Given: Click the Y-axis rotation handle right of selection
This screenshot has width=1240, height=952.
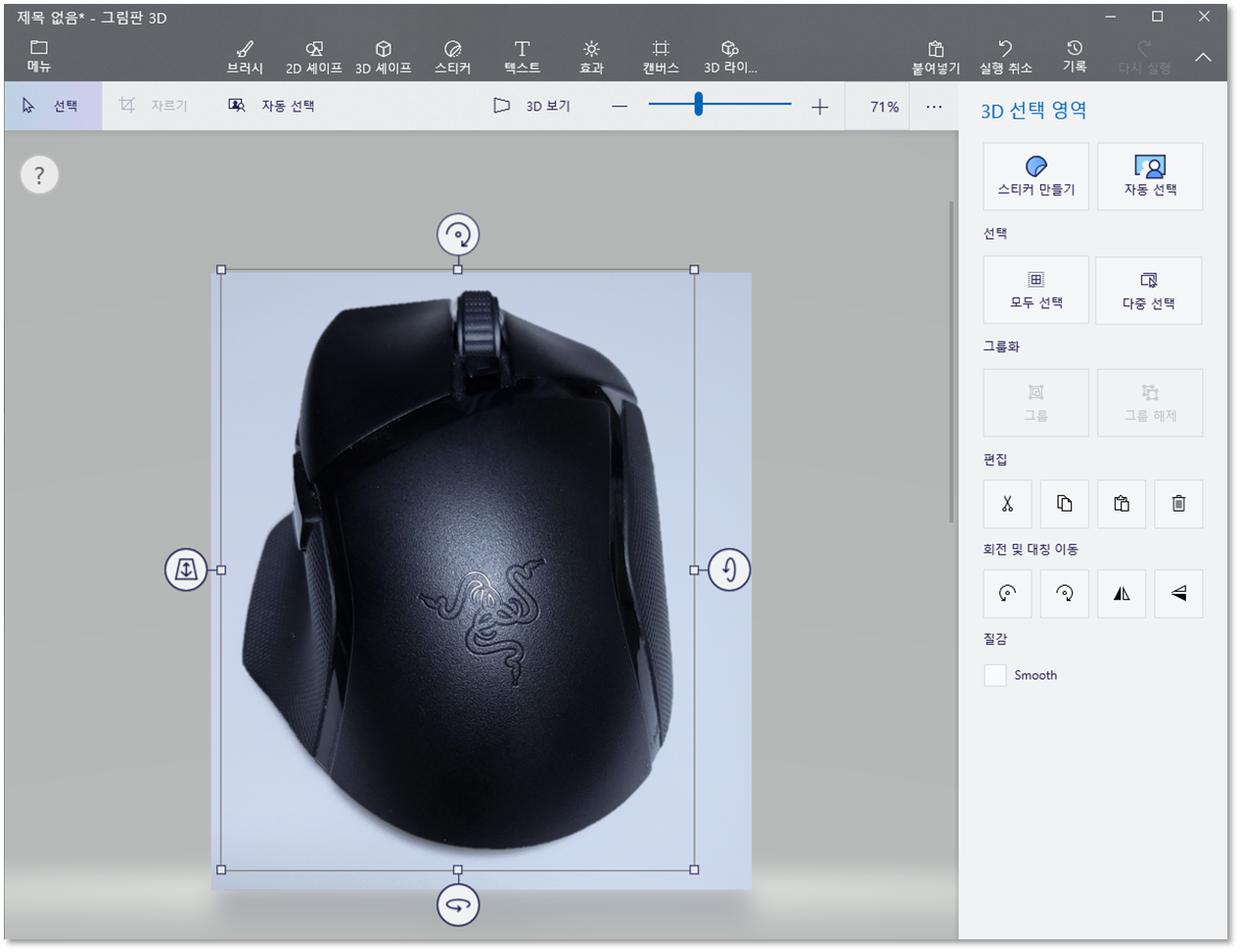Looking at the screenshot, I should (x=729, y=569).
